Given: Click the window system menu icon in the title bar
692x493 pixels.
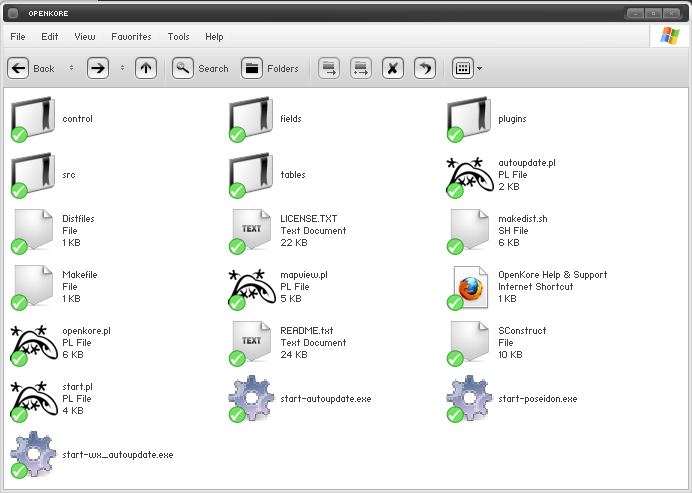Looking at the screenshot, I should [x=13, y=13].
